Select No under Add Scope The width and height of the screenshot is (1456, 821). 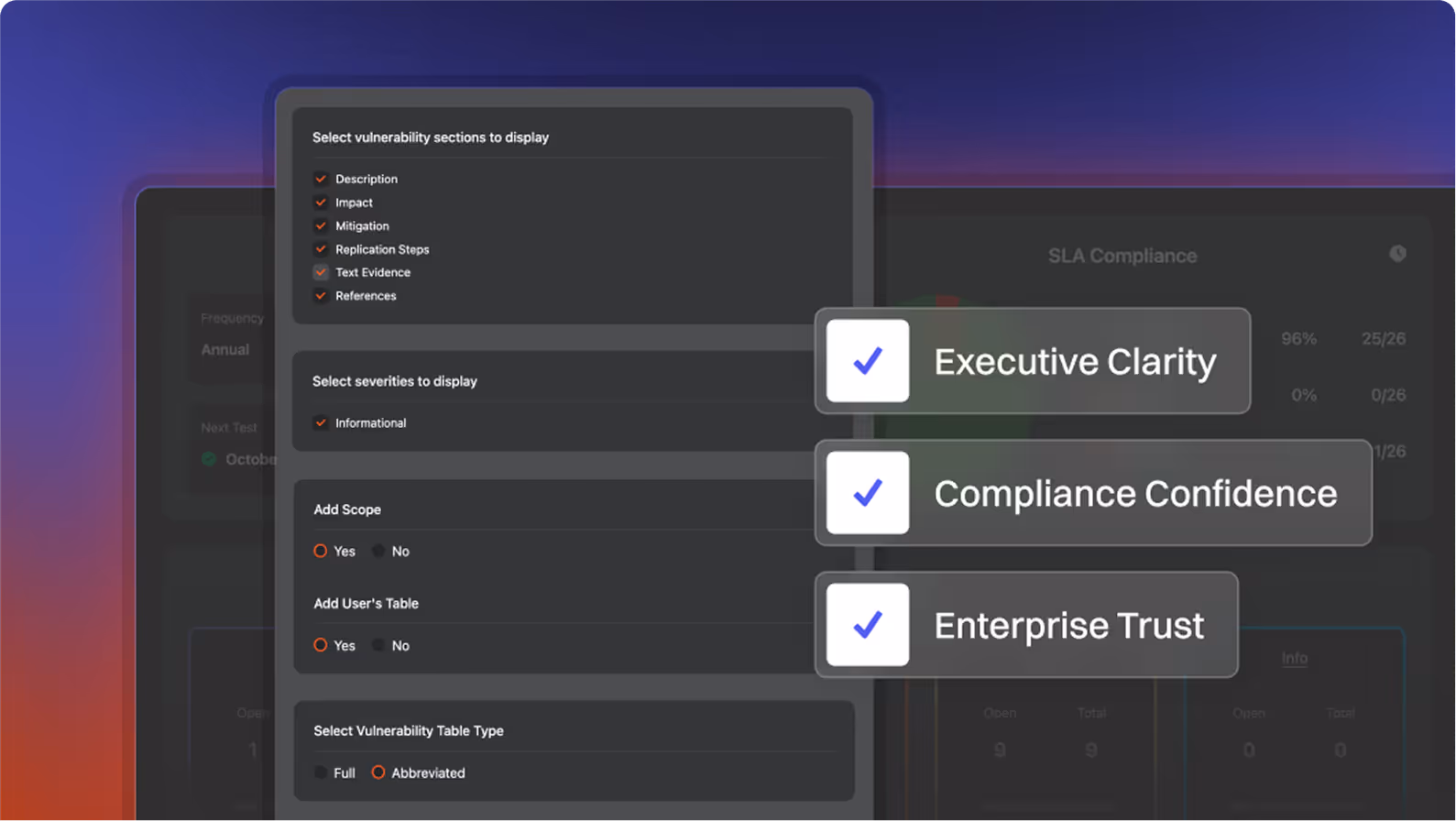[378, 551]
